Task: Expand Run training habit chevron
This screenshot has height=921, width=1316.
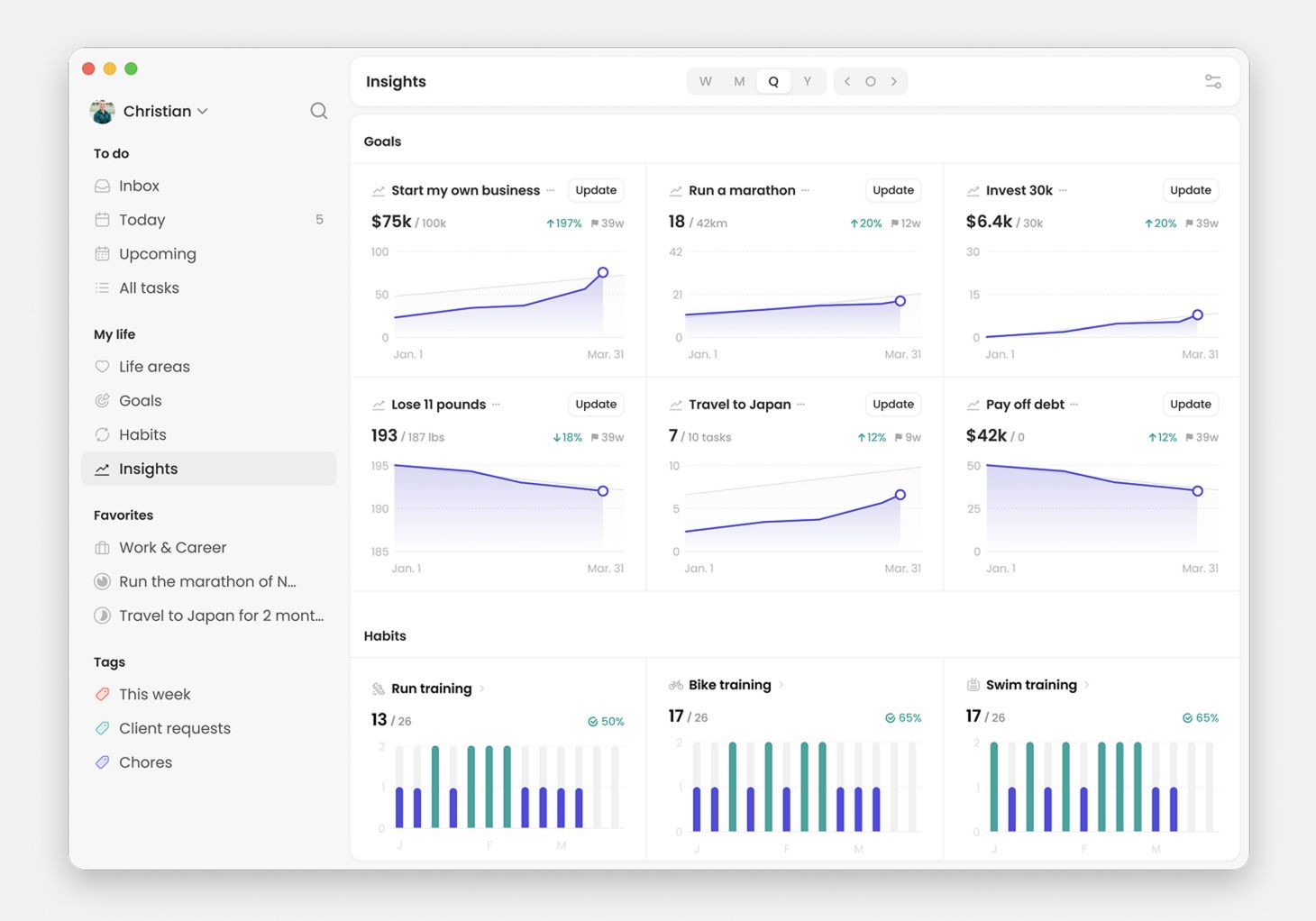Action: coord(482,688)
